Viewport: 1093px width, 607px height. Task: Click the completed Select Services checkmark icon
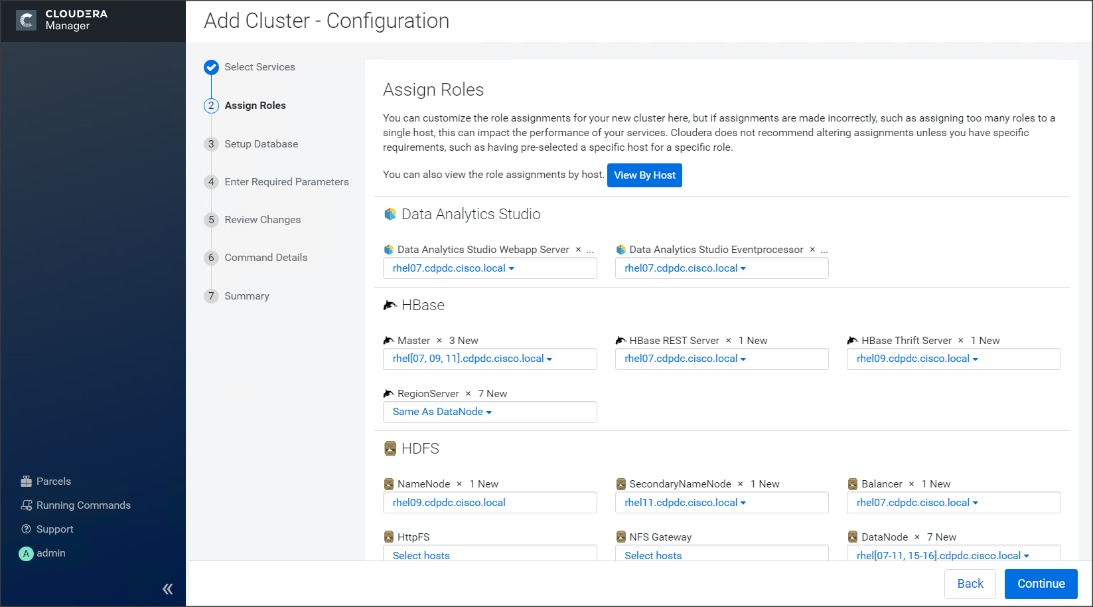[211, 67]
